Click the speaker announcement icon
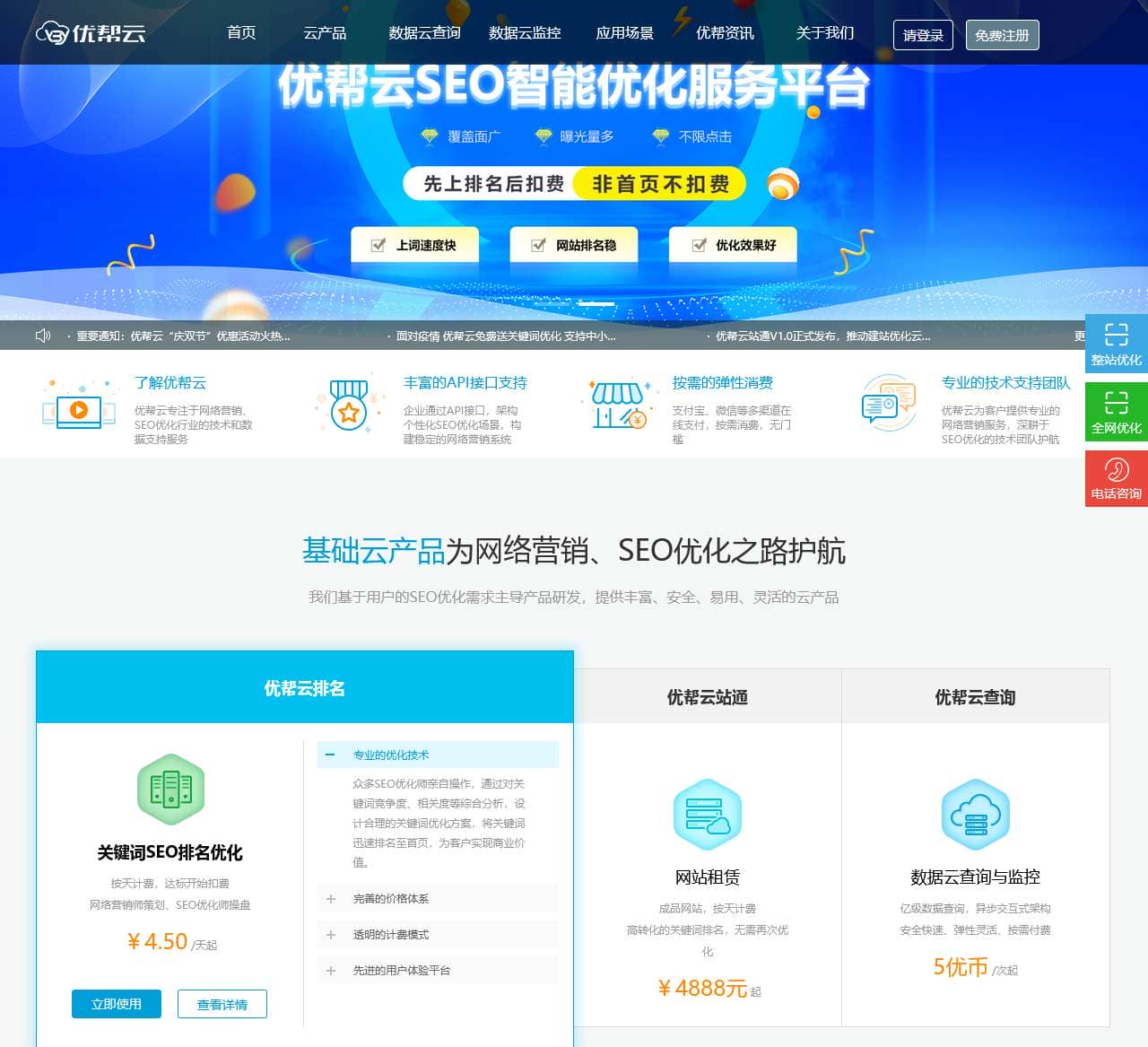 tap(43, 336)
